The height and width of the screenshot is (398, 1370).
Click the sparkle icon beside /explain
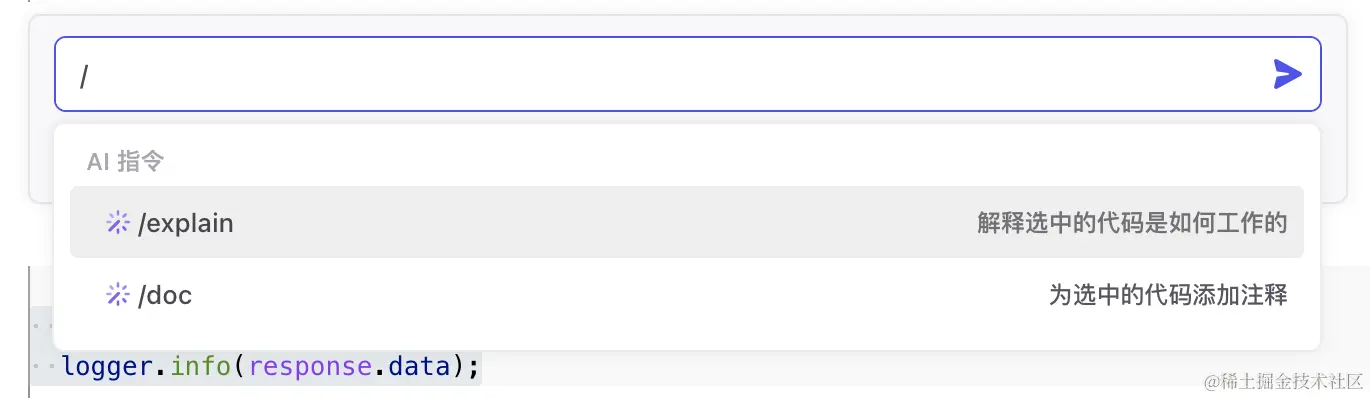pyautogui.click(x=118, y=223)
